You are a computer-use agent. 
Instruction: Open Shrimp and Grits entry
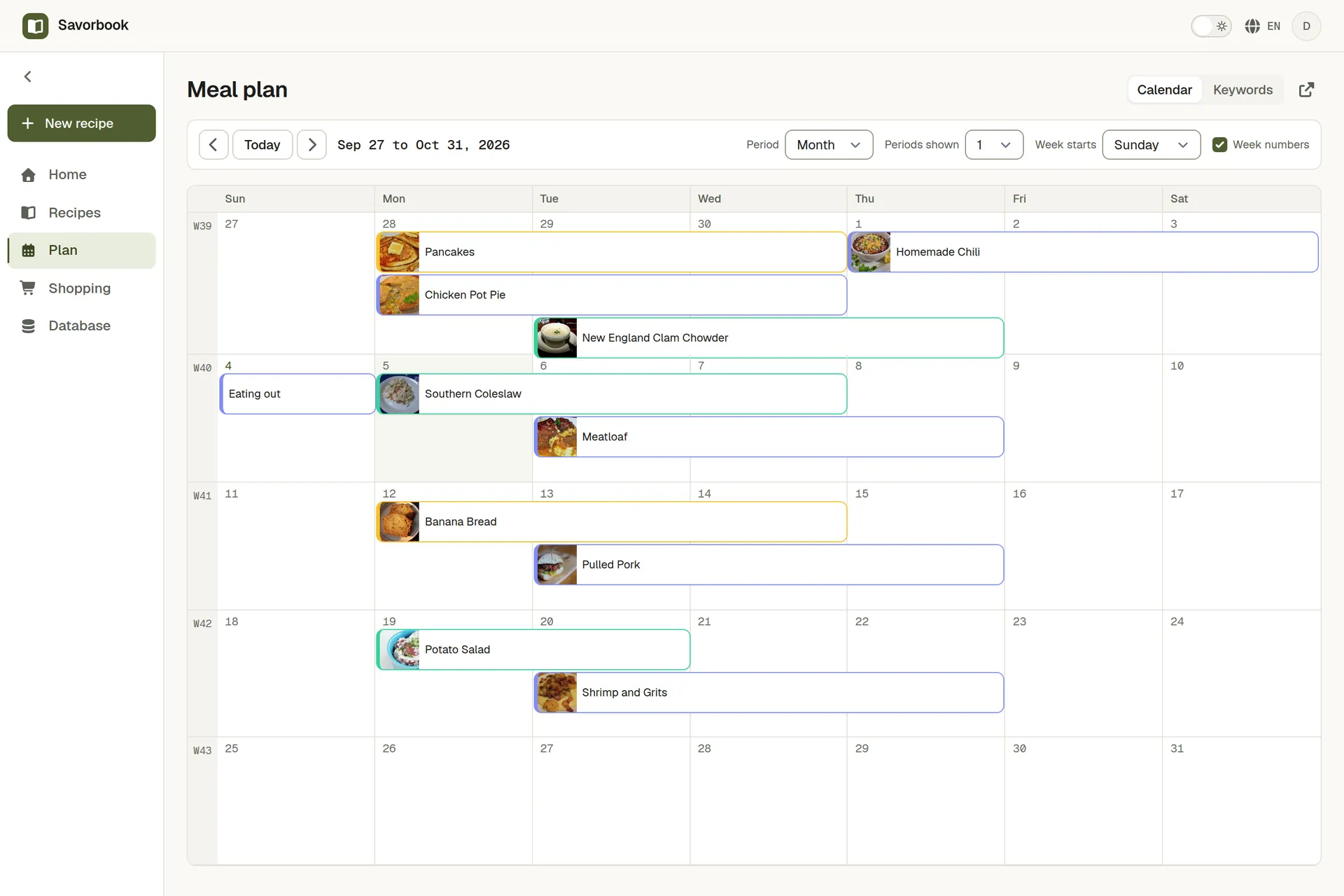tap(769, 692)
